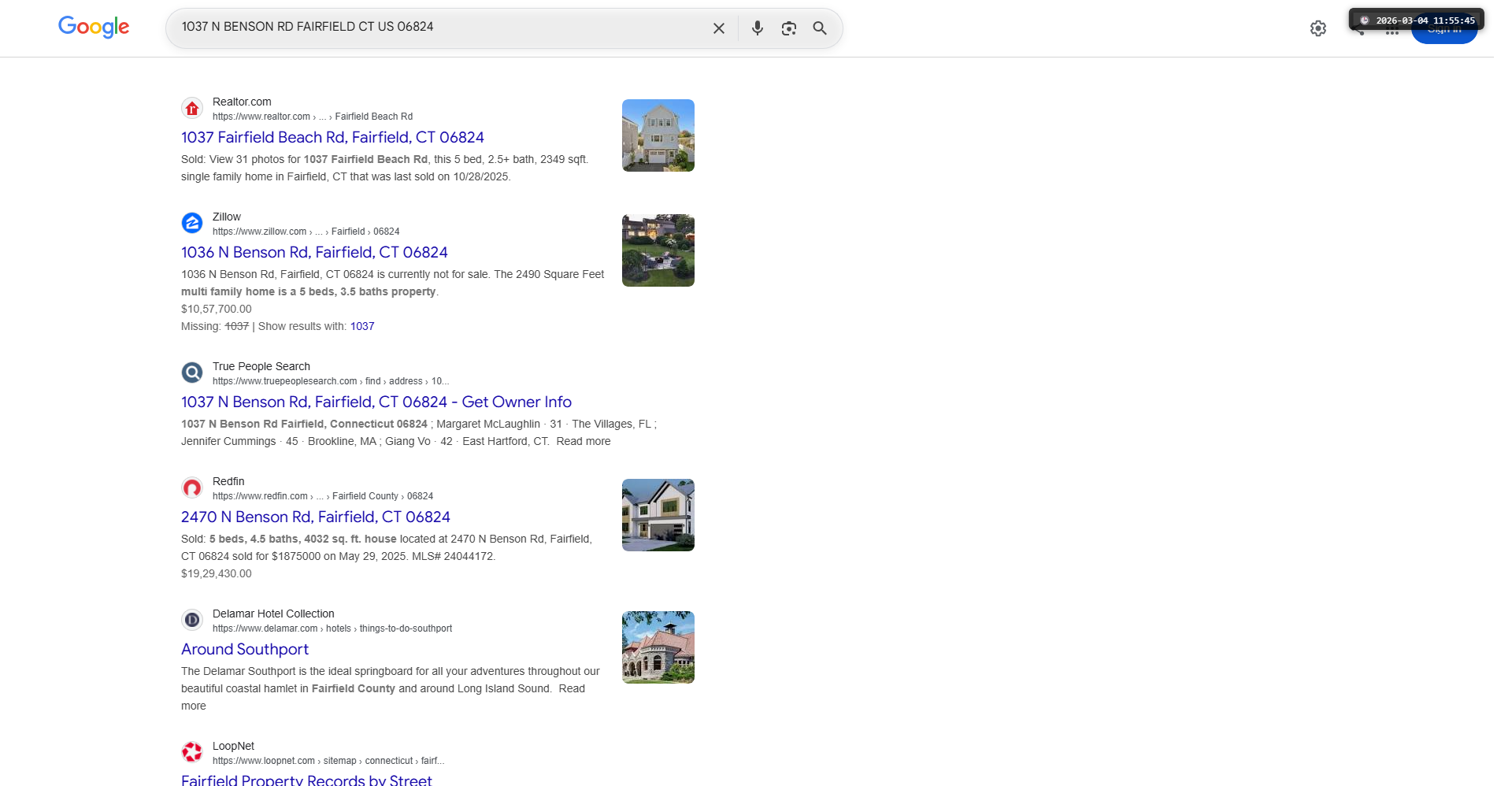
Task: Click the redfin.com breadcrumb URL
Action: [x=323, y=496]
